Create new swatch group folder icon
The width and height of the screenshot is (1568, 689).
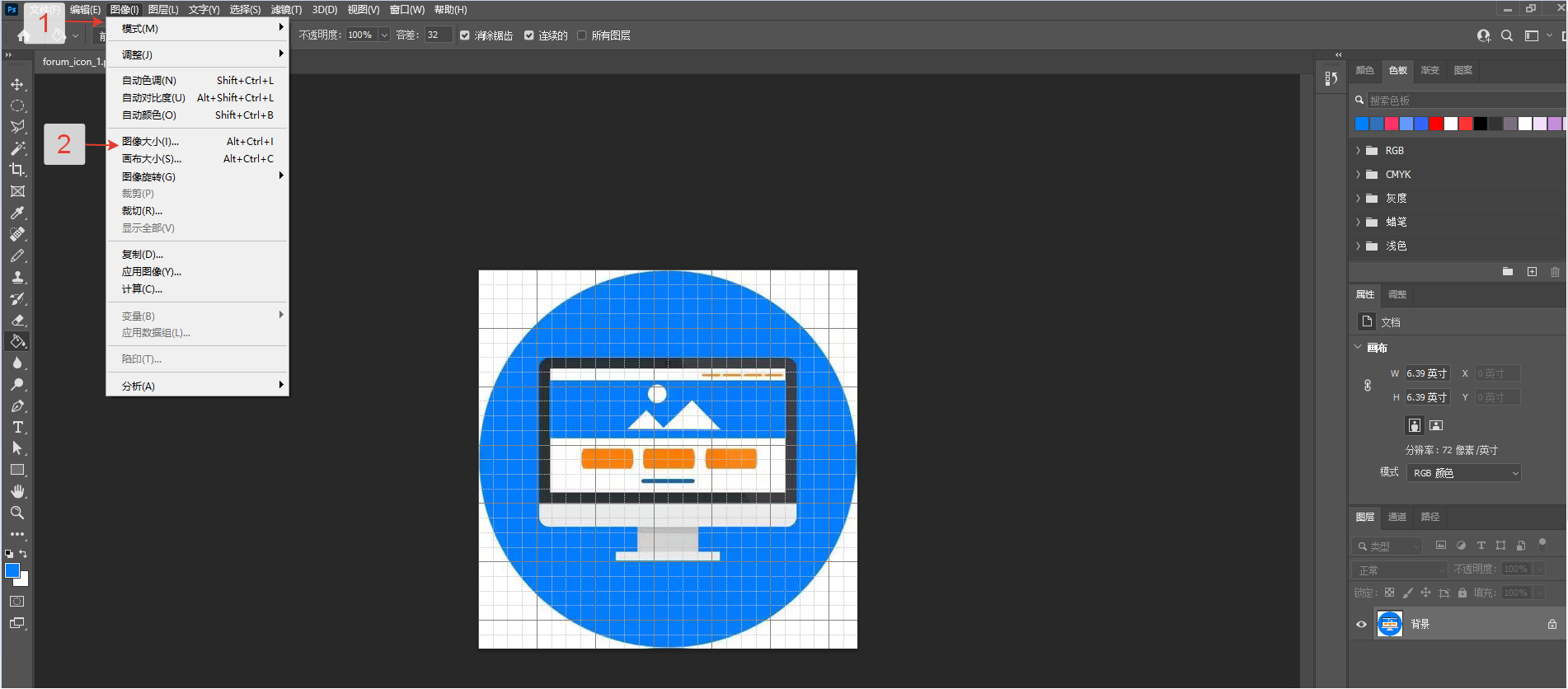pos(1508,271)
